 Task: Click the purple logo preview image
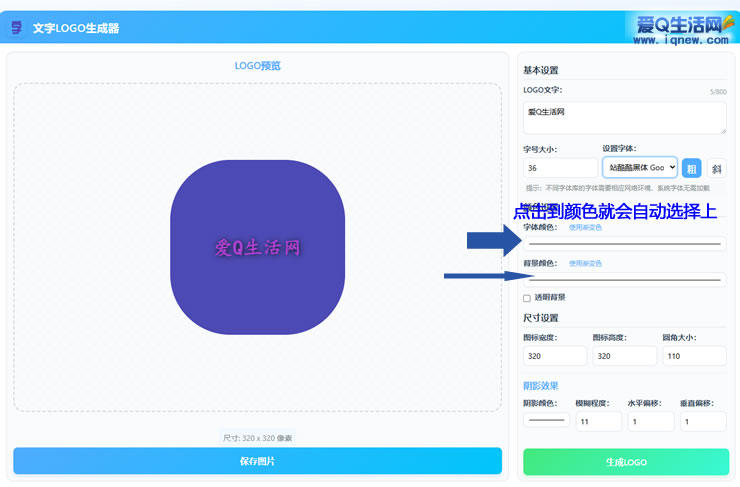(258, 247)
